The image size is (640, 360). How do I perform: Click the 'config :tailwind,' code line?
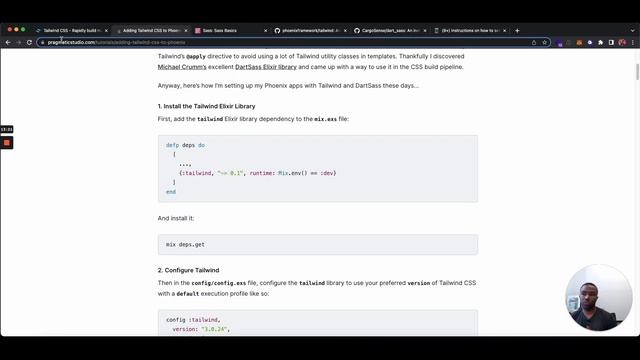click(193, 320)
